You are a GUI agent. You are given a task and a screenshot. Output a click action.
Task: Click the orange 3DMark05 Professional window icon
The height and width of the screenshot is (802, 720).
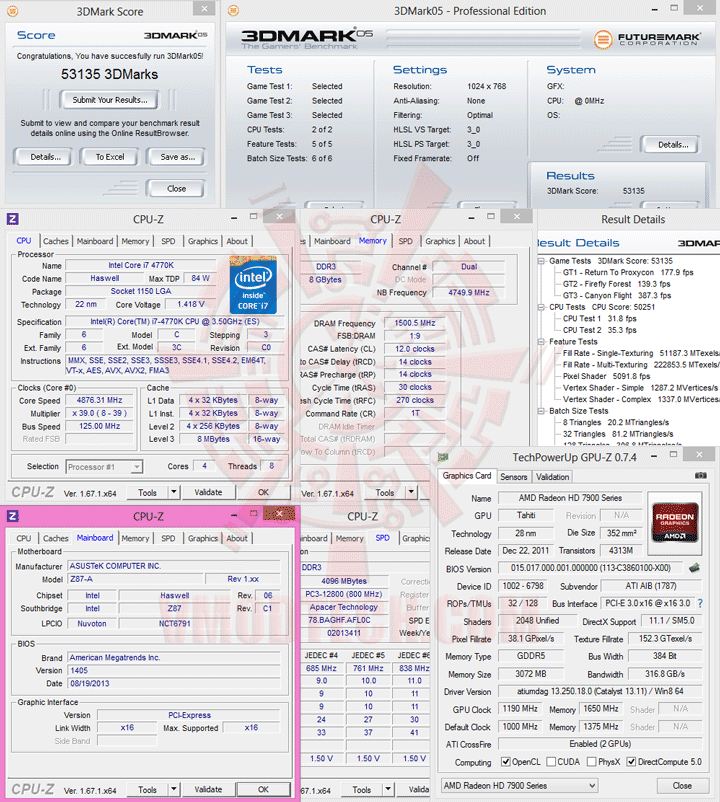click(x=233, y=10)
